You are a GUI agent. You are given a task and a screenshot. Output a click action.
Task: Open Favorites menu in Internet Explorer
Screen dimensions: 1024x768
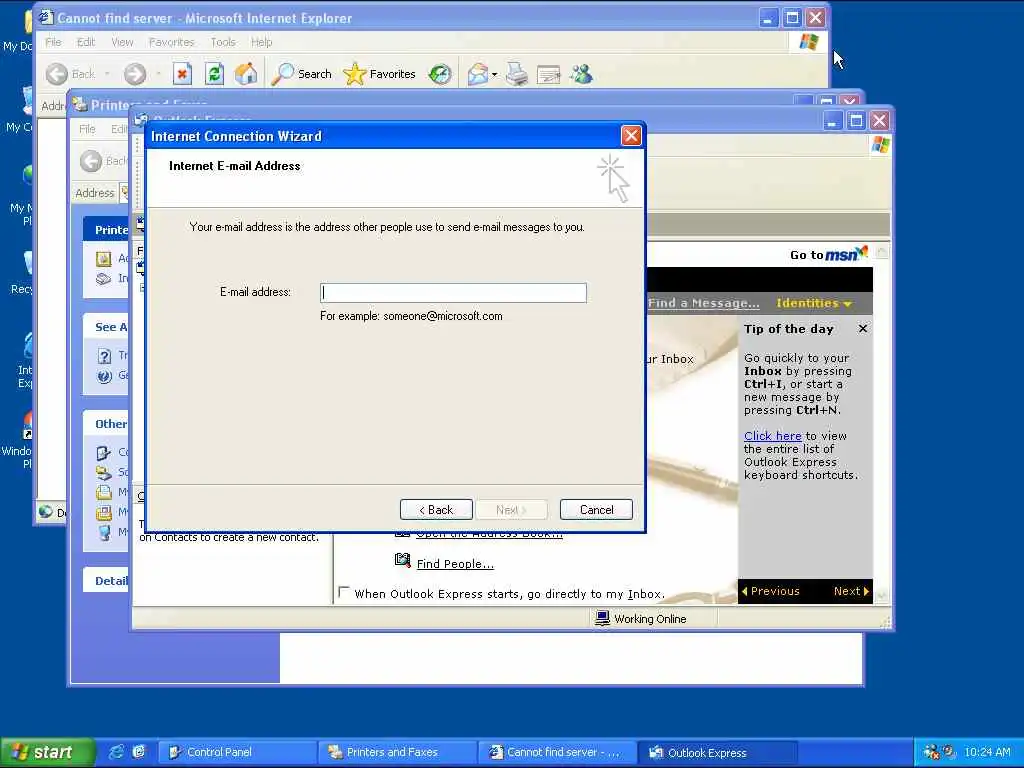(x=172, y=42)
